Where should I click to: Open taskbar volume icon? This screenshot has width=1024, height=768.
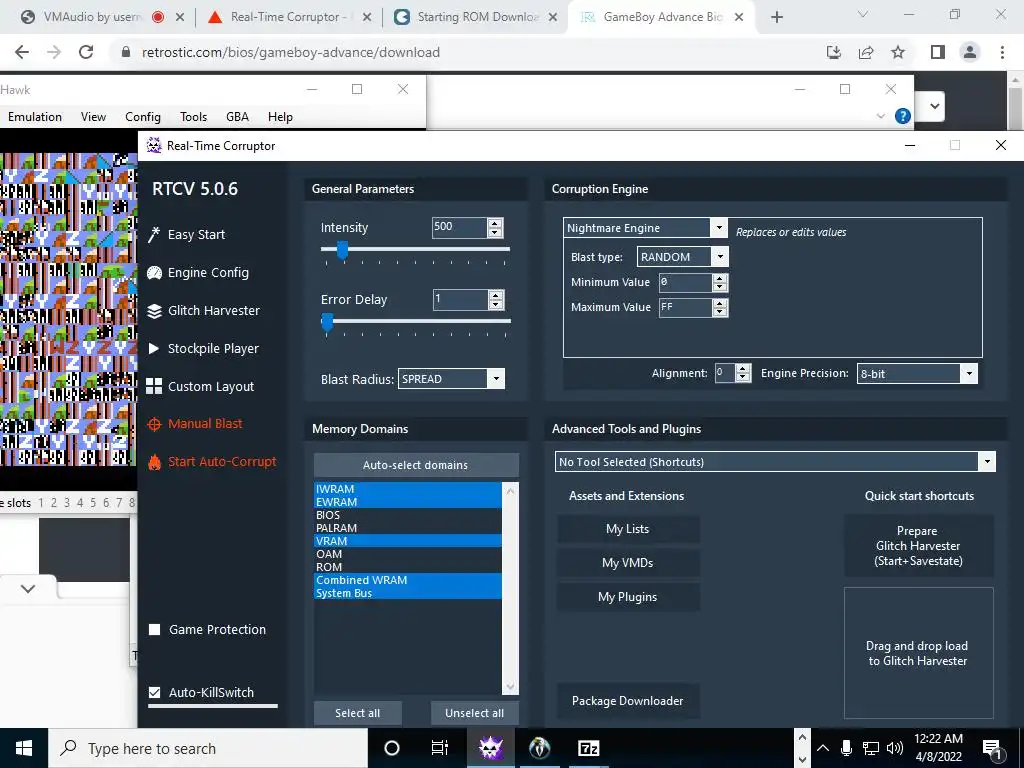895,748
